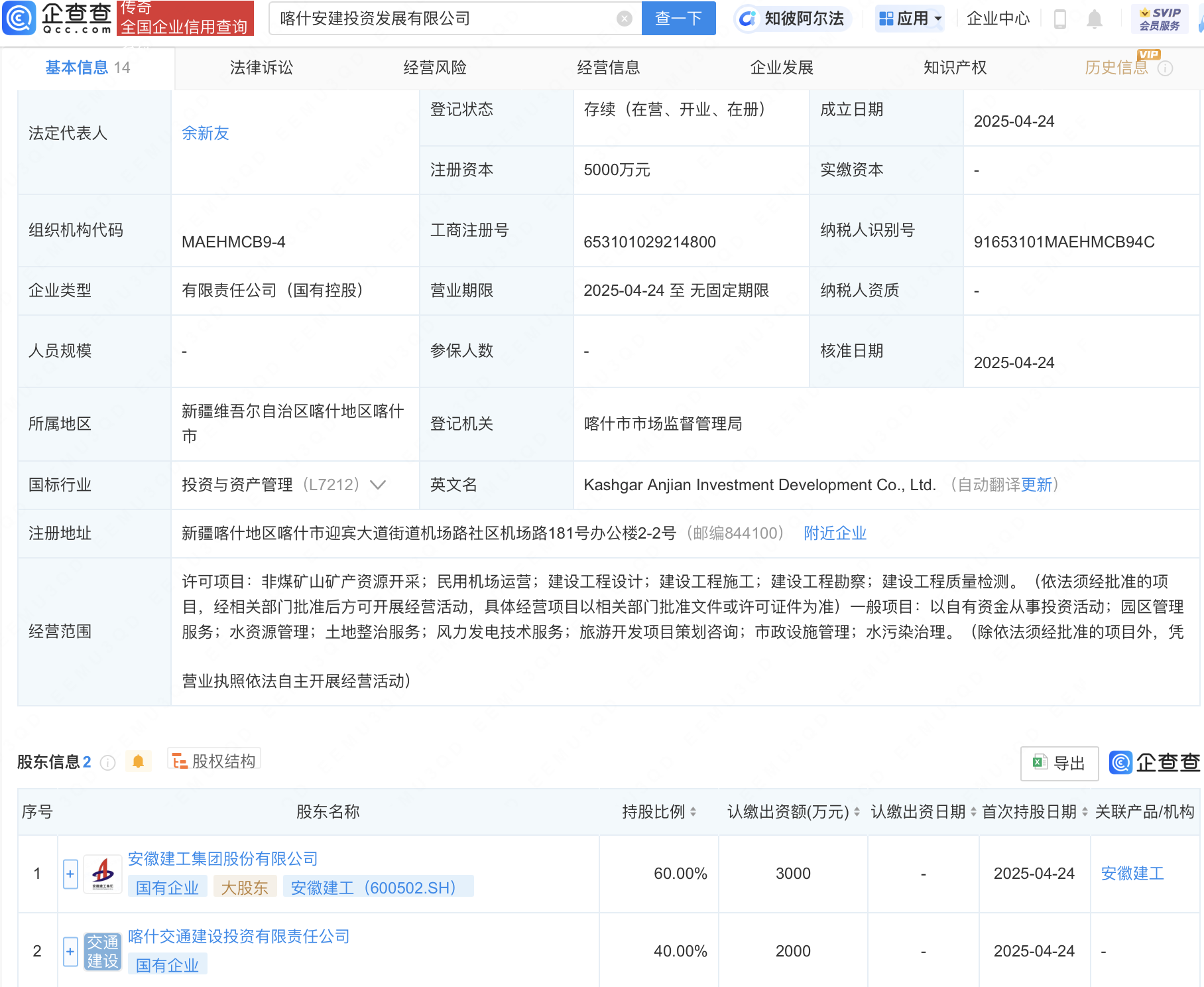
Task: Click 更新 for English name translation
Action: pos(1036,485)
